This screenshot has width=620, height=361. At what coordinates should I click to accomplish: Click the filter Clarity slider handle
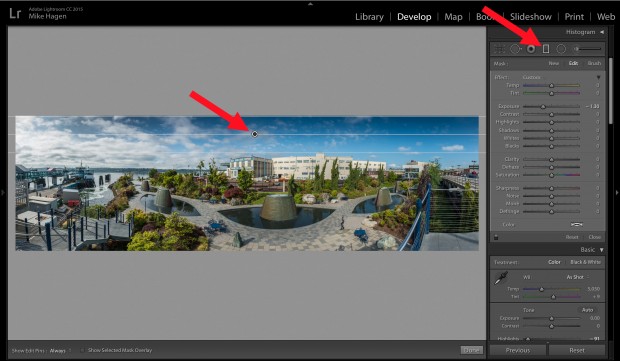552,159
